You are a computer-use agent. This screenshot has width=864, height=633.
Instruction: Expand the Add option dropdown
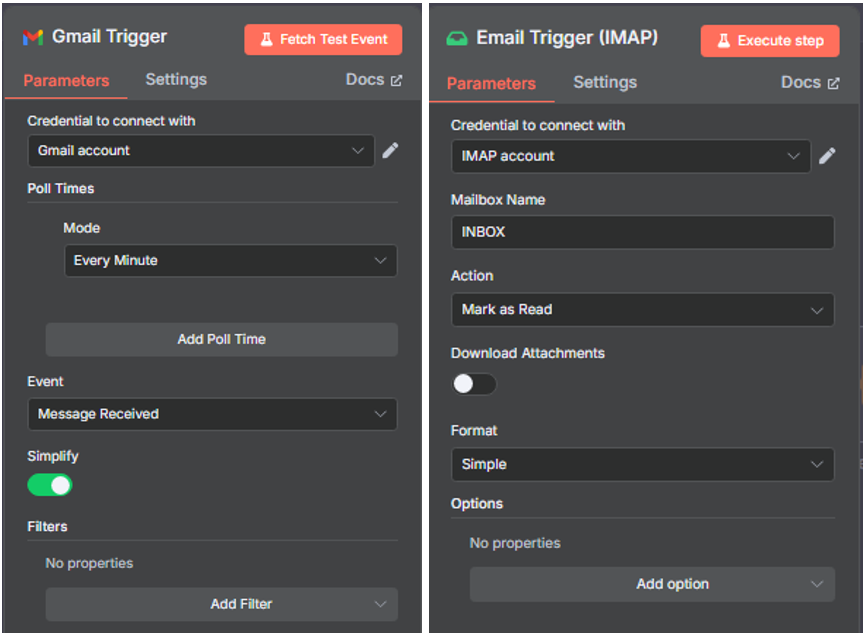click(x=652, y=584)
